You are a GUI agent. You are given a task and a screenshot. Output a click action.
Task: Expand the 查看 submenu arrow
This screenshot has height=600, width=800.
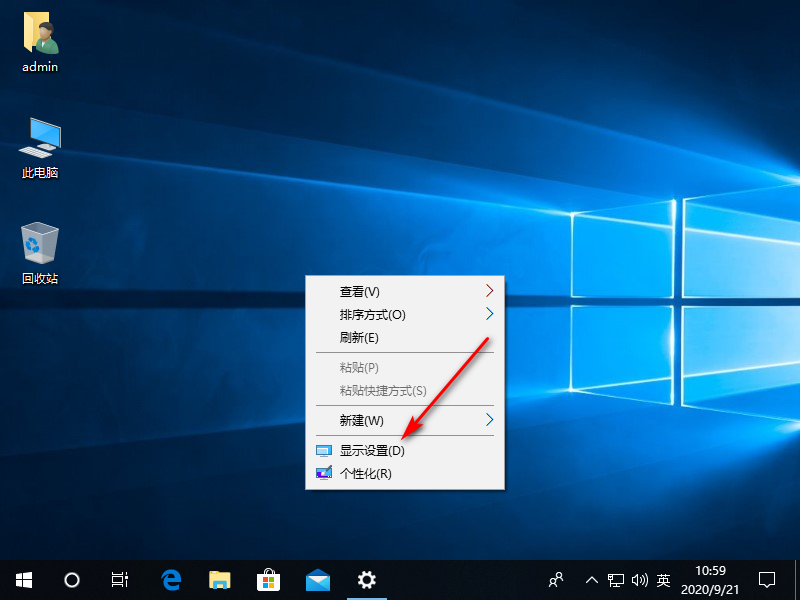tap(489, 291)
